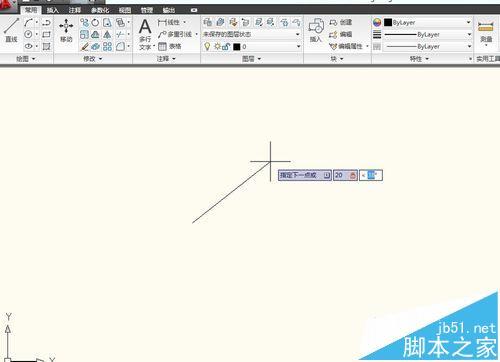The image size is (500, 362).
Task: Click the object color wheel icon
Action: [x=377, y=23]
